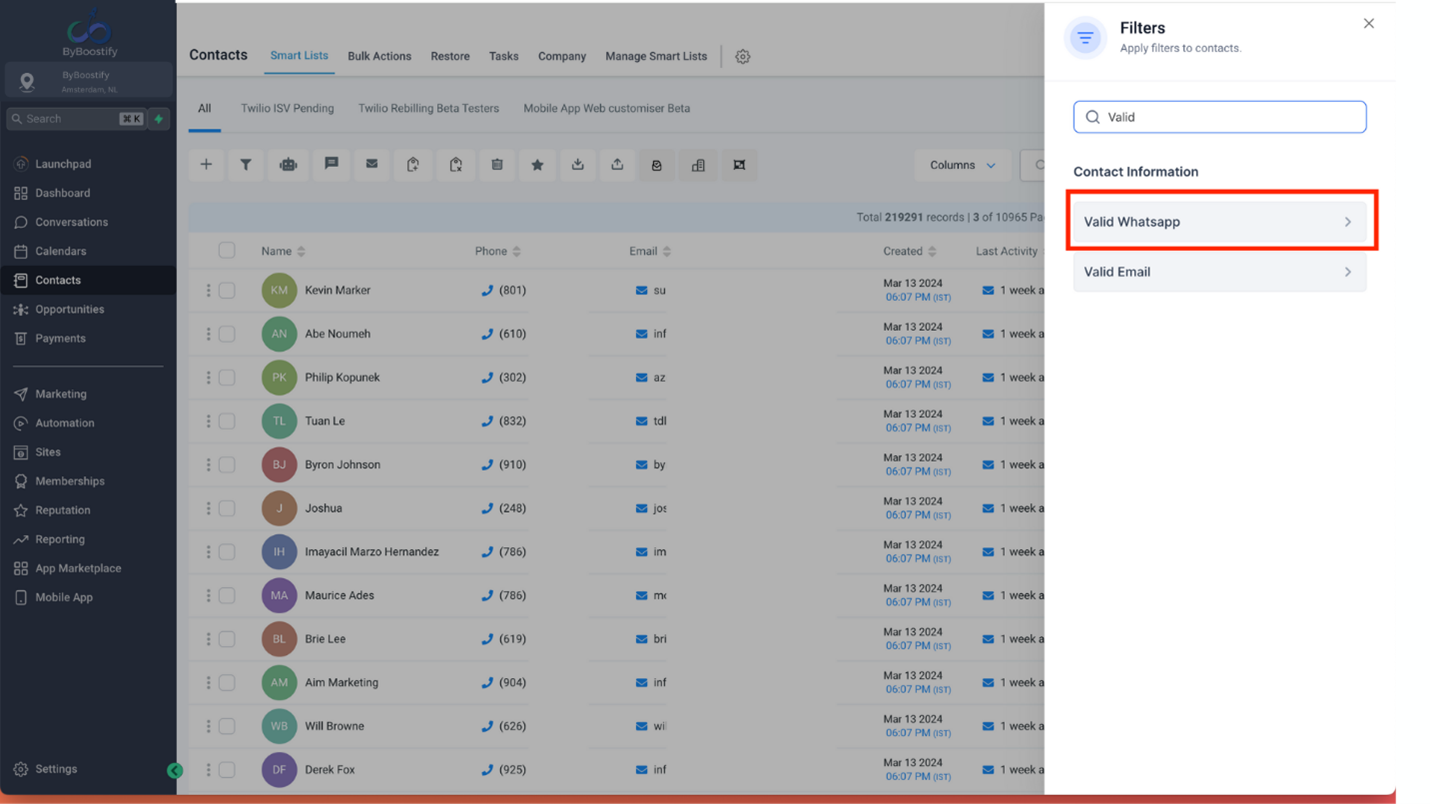This screenshot has width=1430, height=804.
Task: Click the download export toolbar icon
Action: (578, 165)
